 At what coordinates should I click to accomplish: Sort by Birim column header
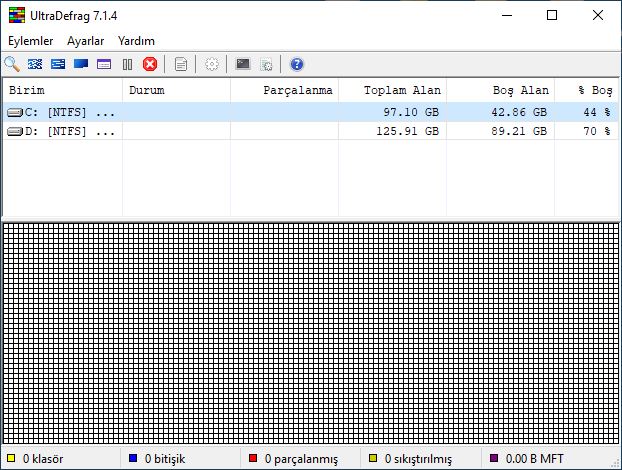click(x=63, y=90)
